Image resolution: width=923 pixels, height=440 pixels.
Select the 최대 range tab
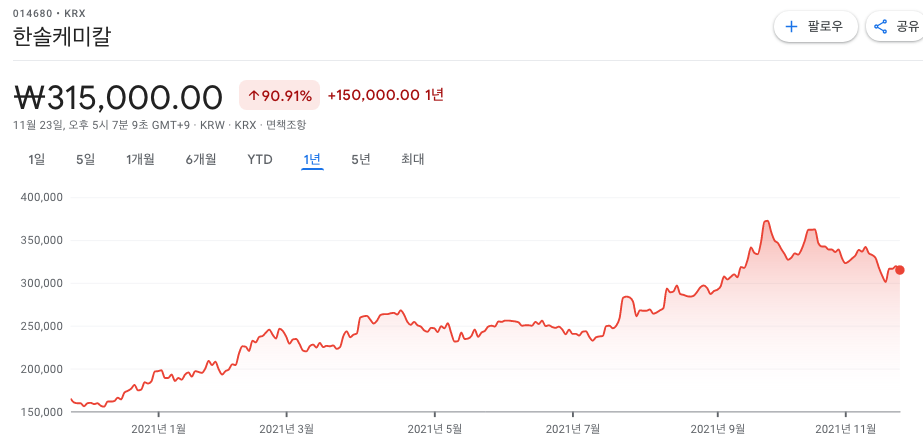(413, 160)
